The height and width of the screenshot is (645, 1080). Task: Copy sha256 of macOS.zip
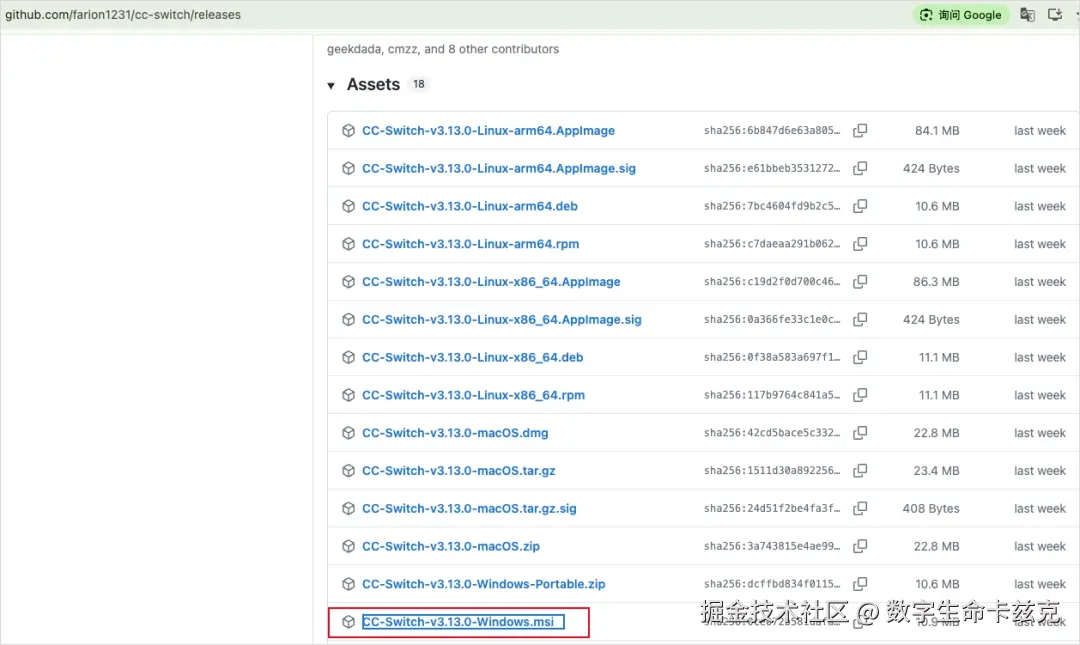point(860,546)
